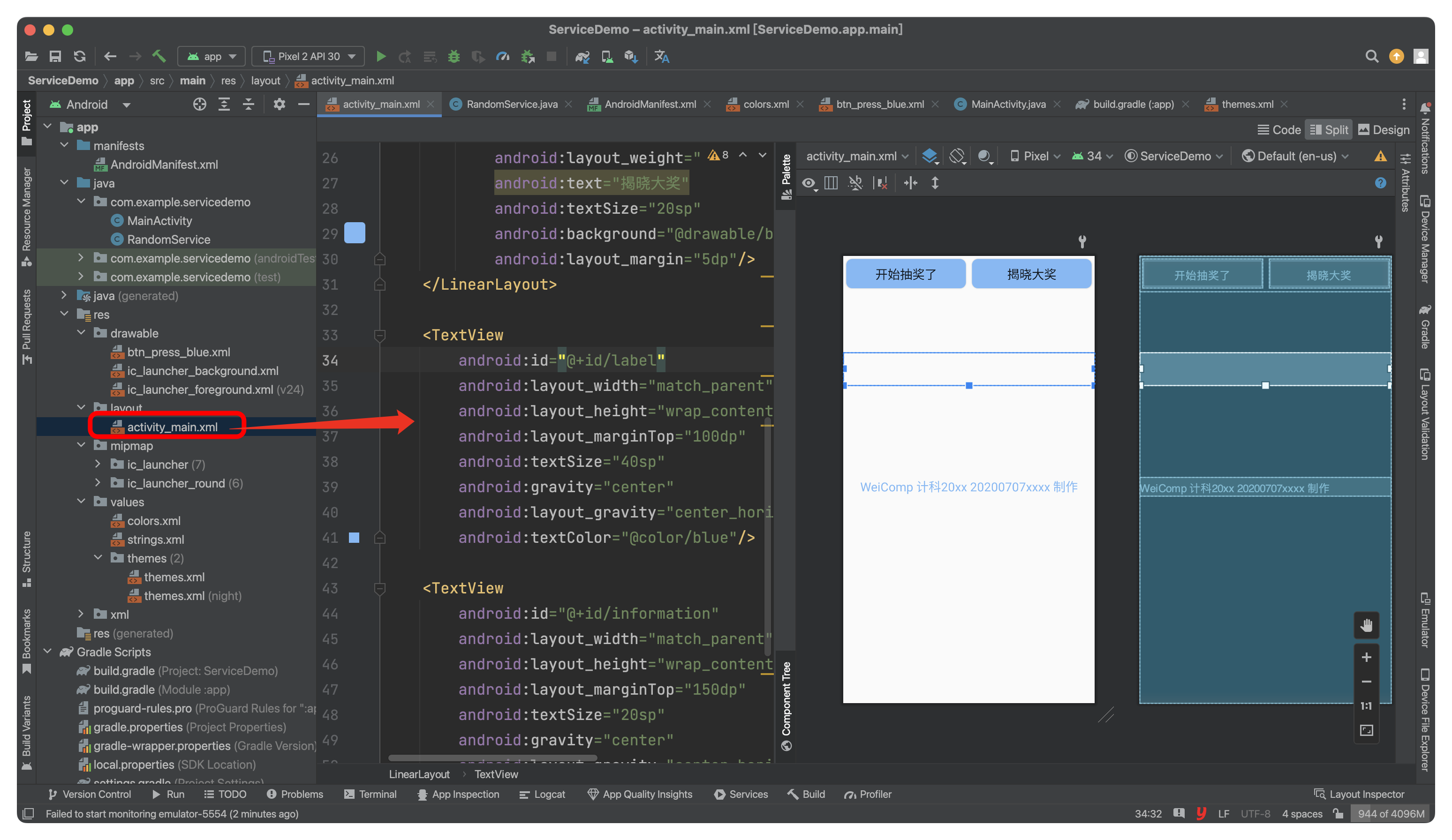Open Project panel settings gear
Screen dimensions: 1452x840
pos(280,104)
